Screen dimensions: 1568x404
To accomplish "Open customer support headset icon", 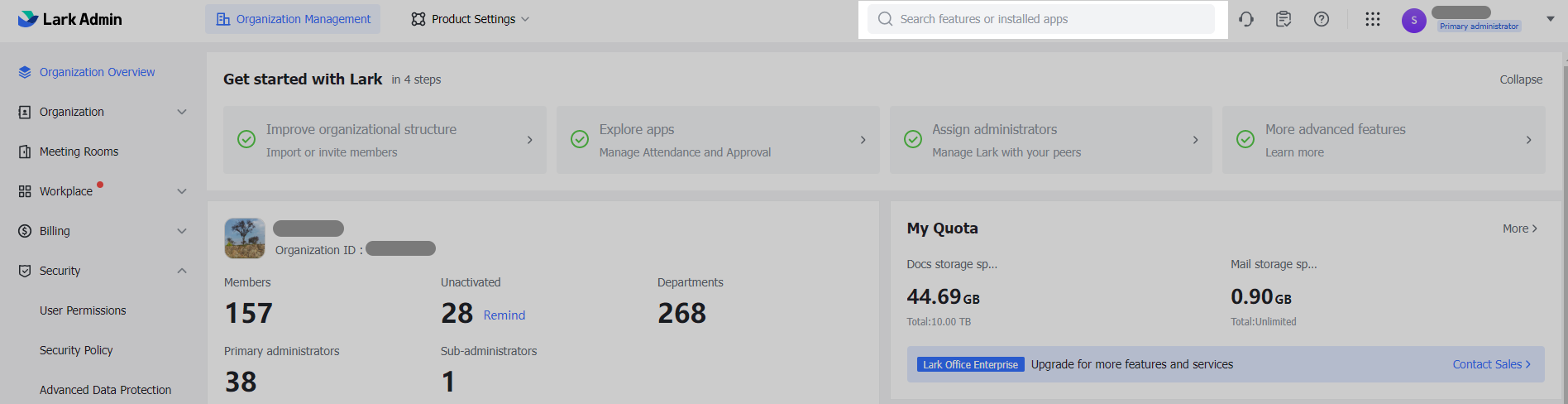I will pos(1246,19).
